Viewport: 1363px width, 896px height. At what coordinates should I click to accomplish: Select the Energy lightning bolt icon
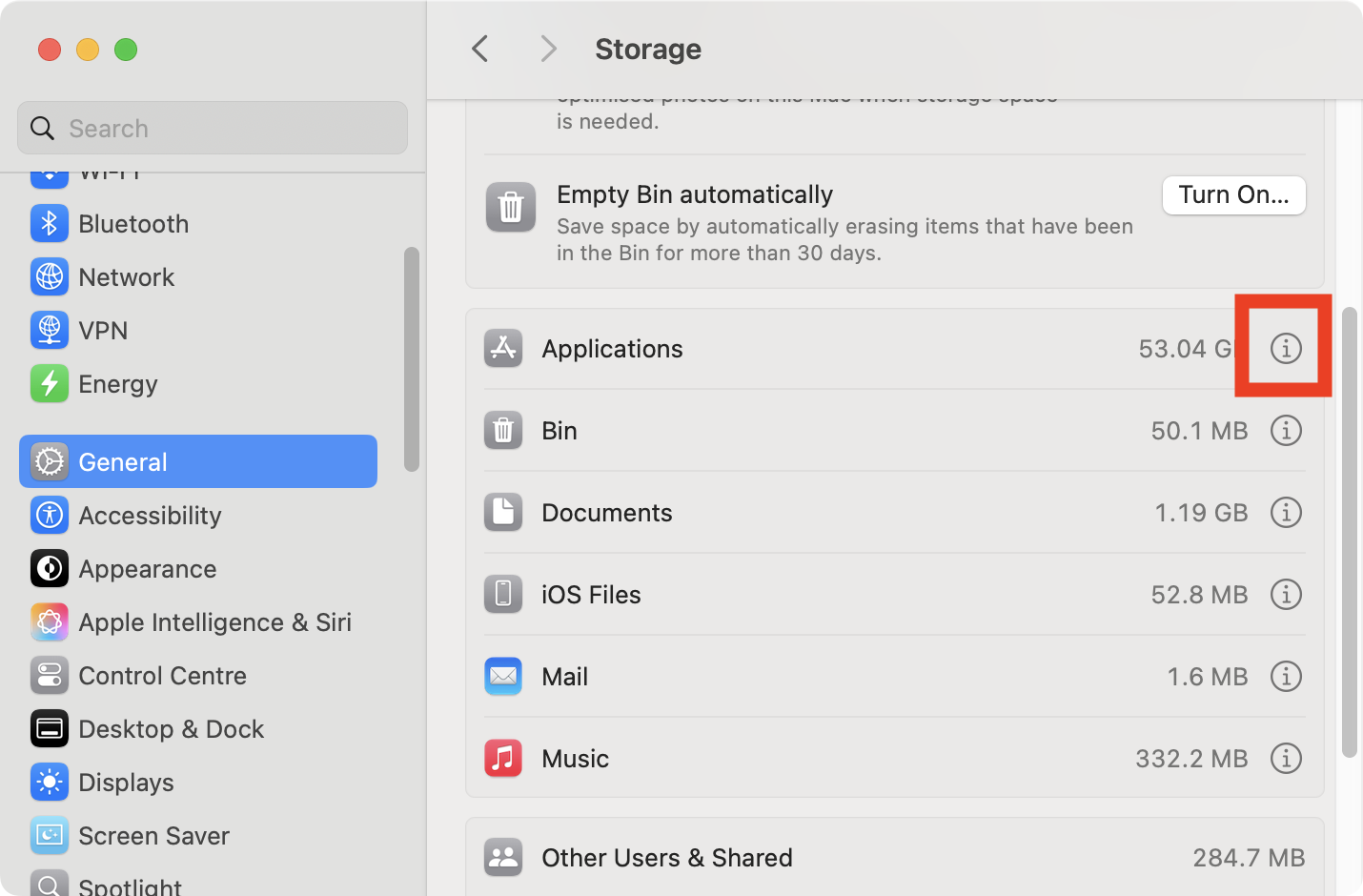click(x=50, y=383)
